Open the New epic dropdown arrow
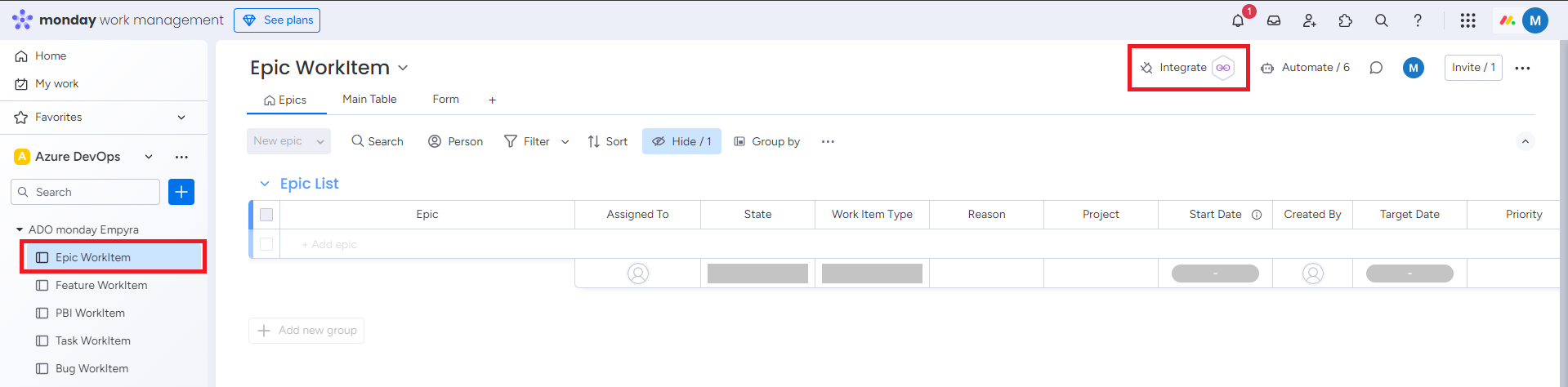Image resolution: width=1568 pixels, height=387 pixels. (320, 141)
